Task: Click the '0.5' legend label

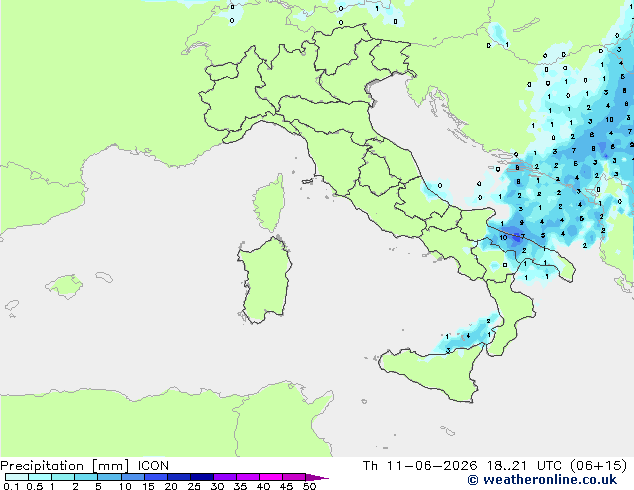Action: 35,486
